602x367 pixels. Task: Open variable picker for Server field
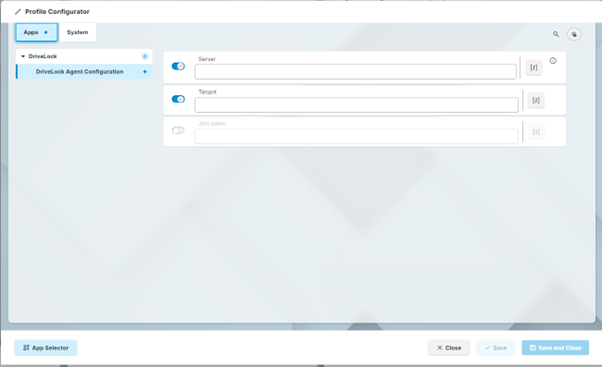coord(534,68)
